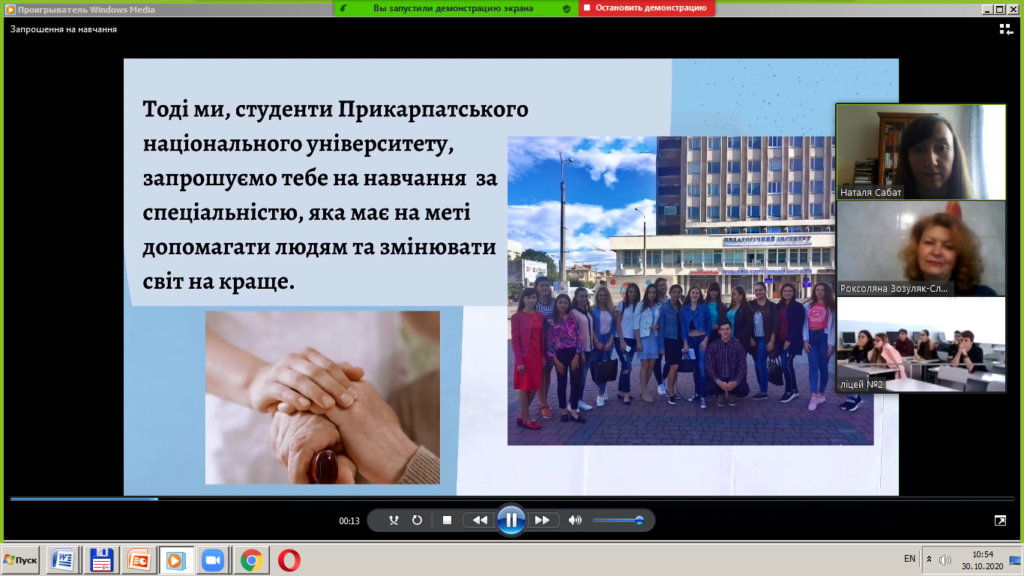
Task: Open the EN language selector
Action: (909, 558)
